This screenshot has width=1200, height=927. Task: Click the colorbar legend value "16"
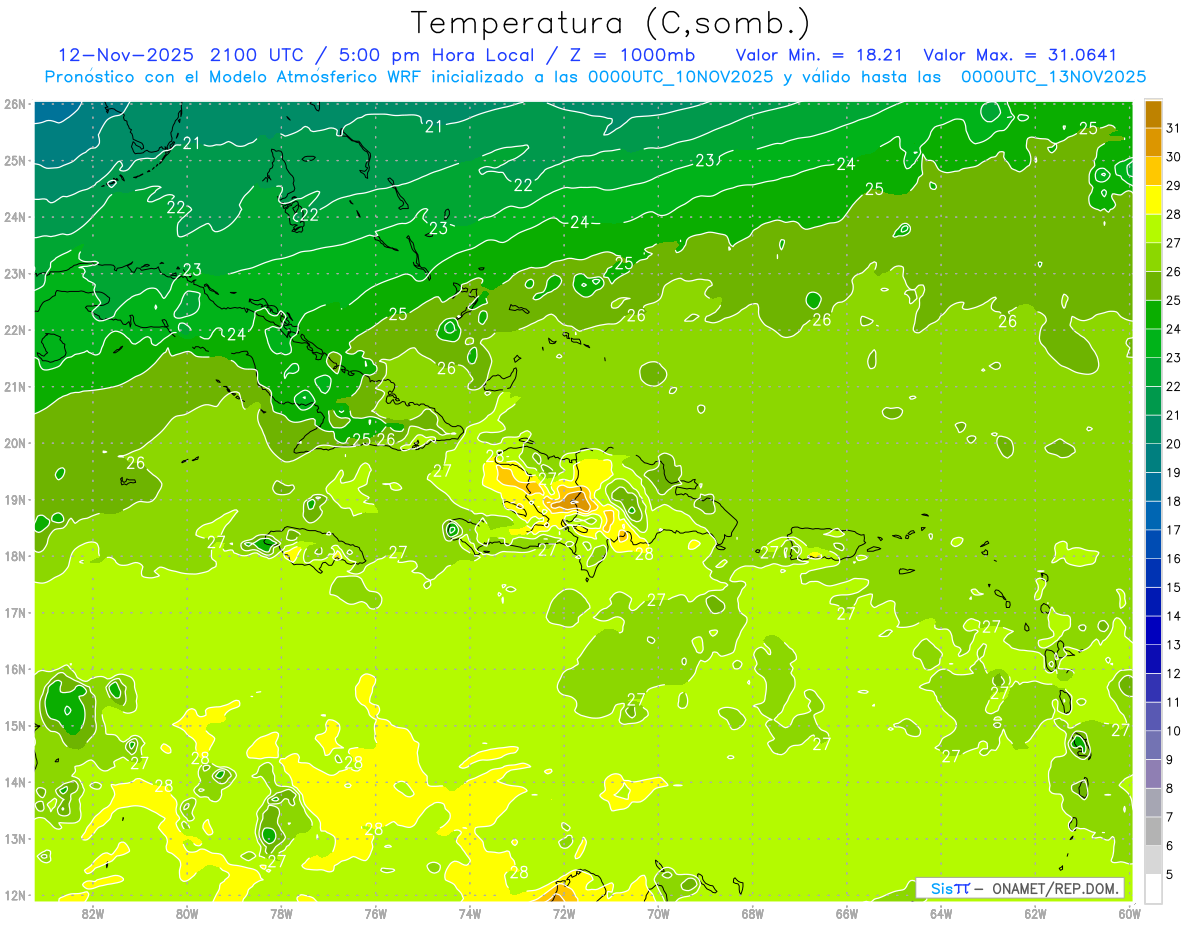[1174, 559]
